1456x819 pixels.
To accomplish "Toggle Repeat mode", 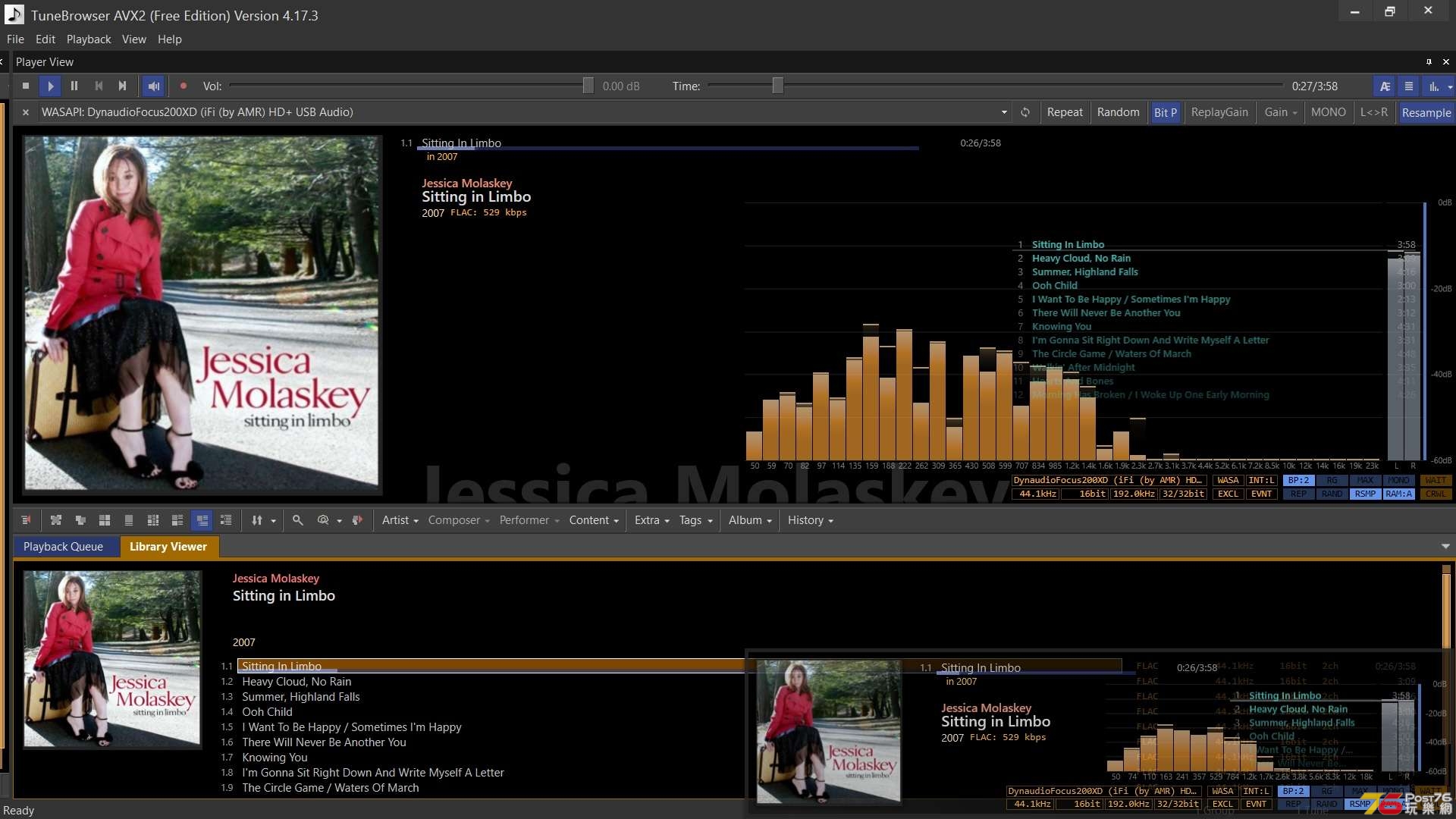I will point(1065,112).
